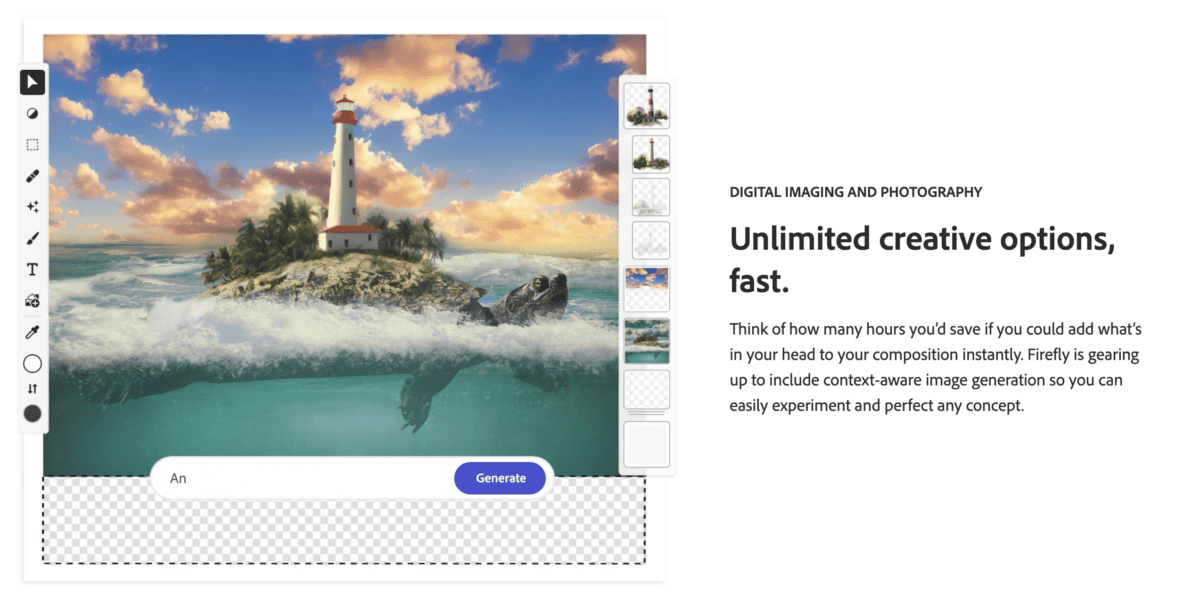Select the Ellipse shape tool
Screen dimensions: 1200x606
32,363
